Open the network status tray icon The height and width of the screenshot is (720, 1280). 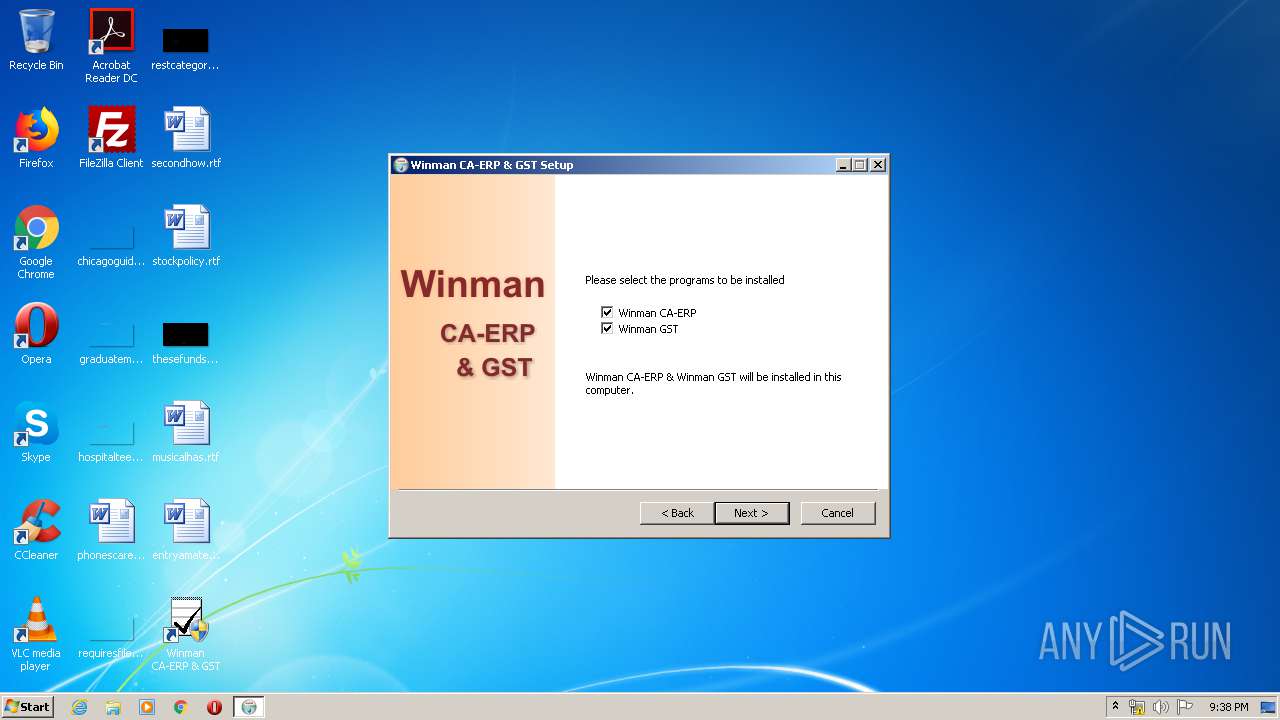(1137, 707)
